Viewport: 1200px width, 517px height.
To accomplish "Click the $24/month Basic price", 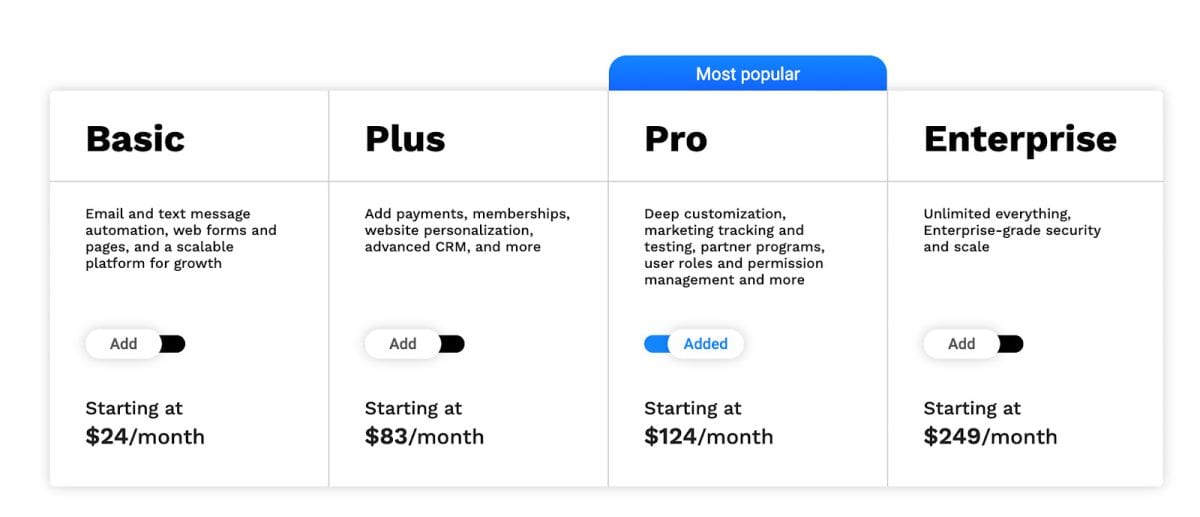I will tap(145, 437).
